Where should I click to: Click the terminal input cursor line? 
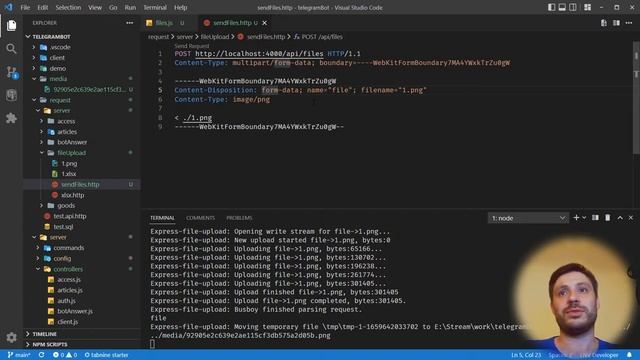point(153,344)
